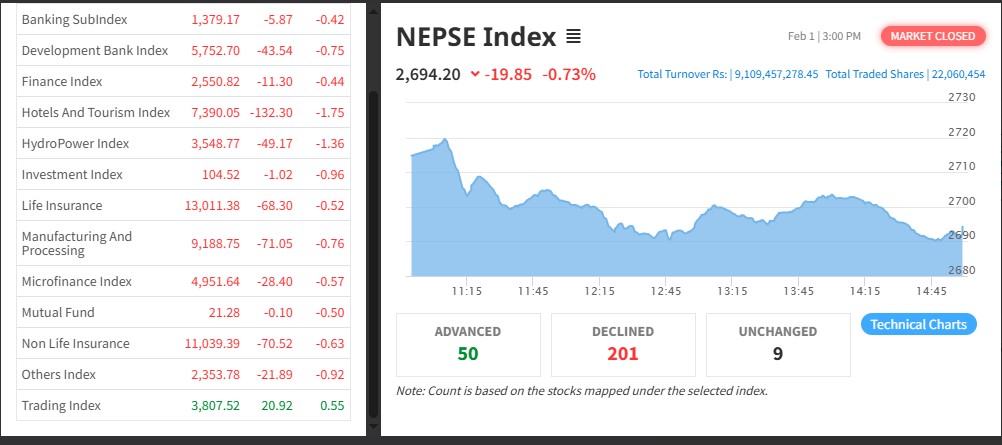Open the menu icon beside NEPSE Index
1002x445 pixels.
(573, 37)
